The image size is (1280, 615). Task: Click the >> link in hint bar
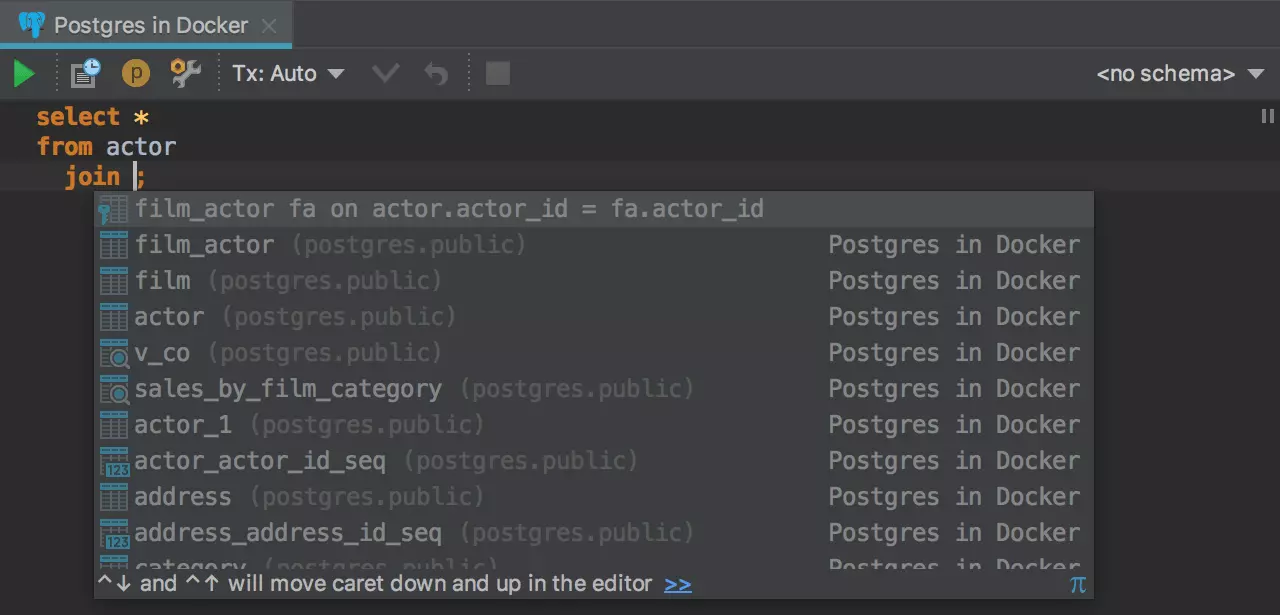pyautogui.click(x=677, y=585)
